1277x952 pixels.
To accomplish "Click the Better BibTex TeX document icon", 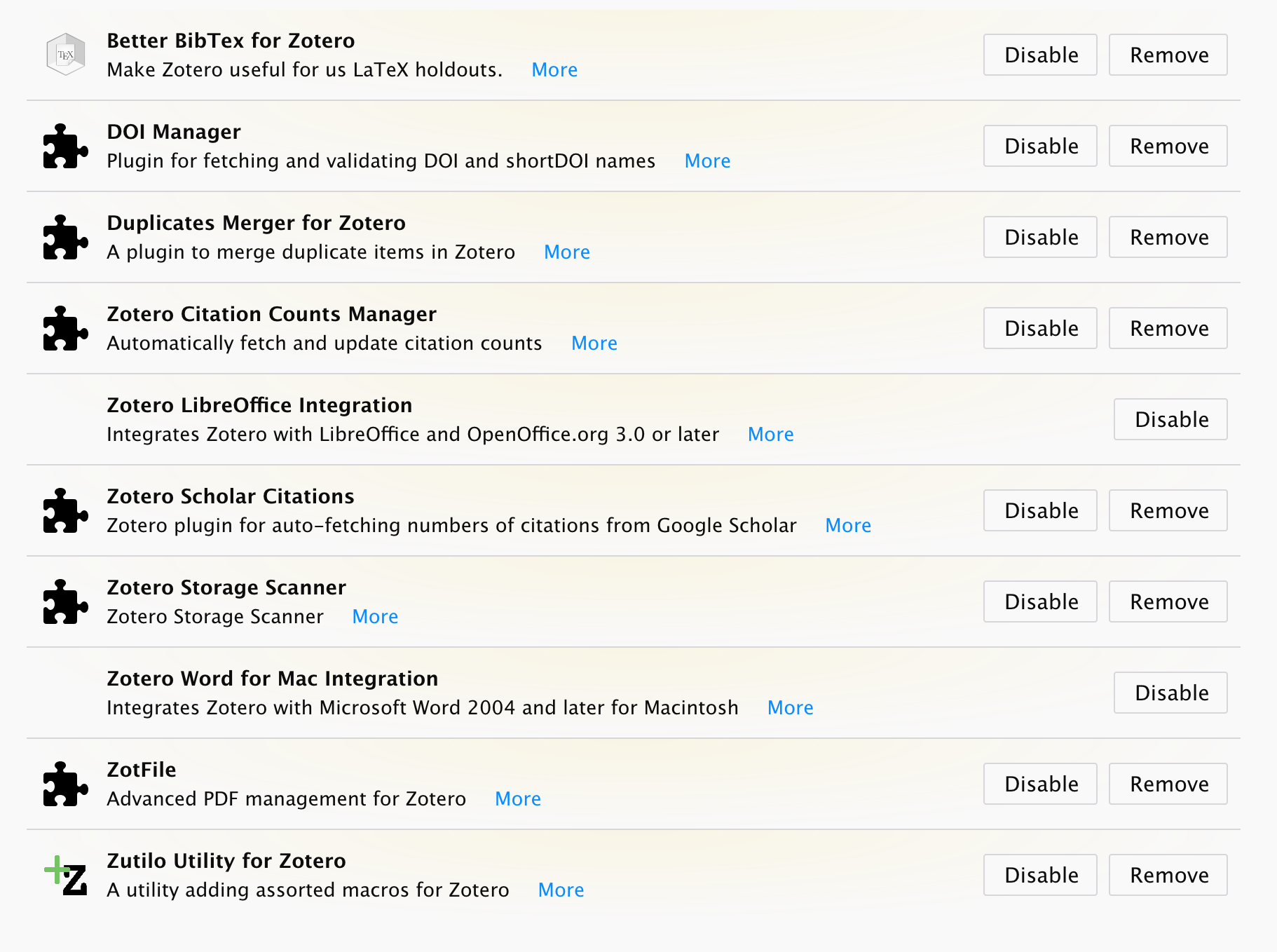I will click(66, 55).
